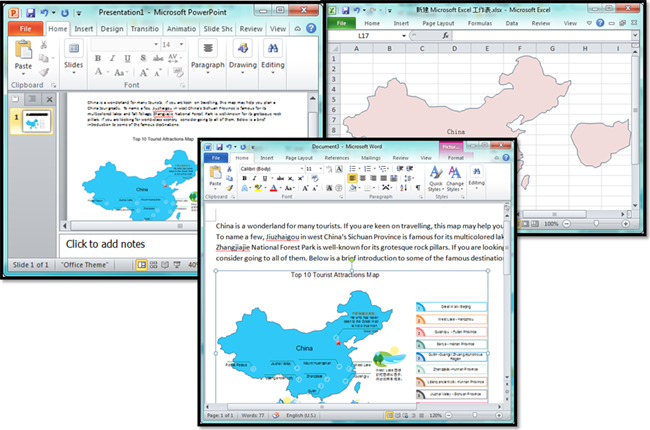Open PowerPoint Design tab
Screen dimensions: 650x430
point(112,29)
